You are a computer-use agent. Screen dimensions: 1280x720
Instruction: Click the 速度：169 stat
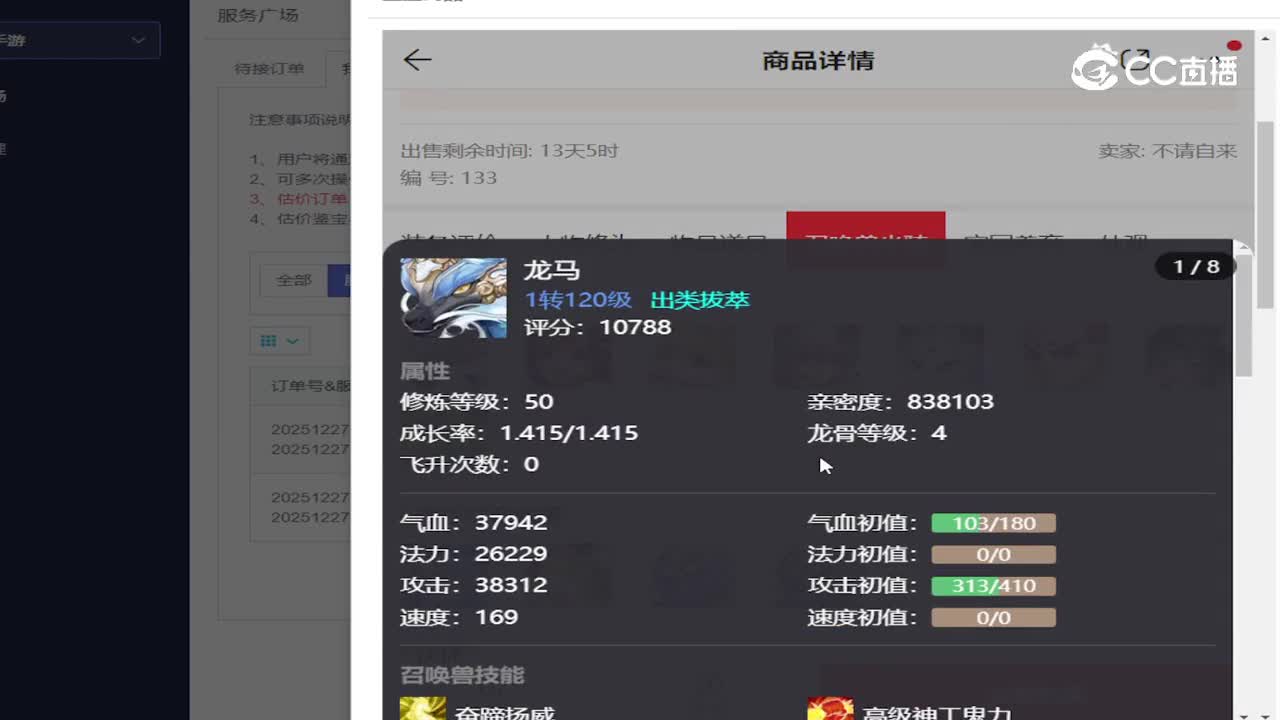[459, 617]
